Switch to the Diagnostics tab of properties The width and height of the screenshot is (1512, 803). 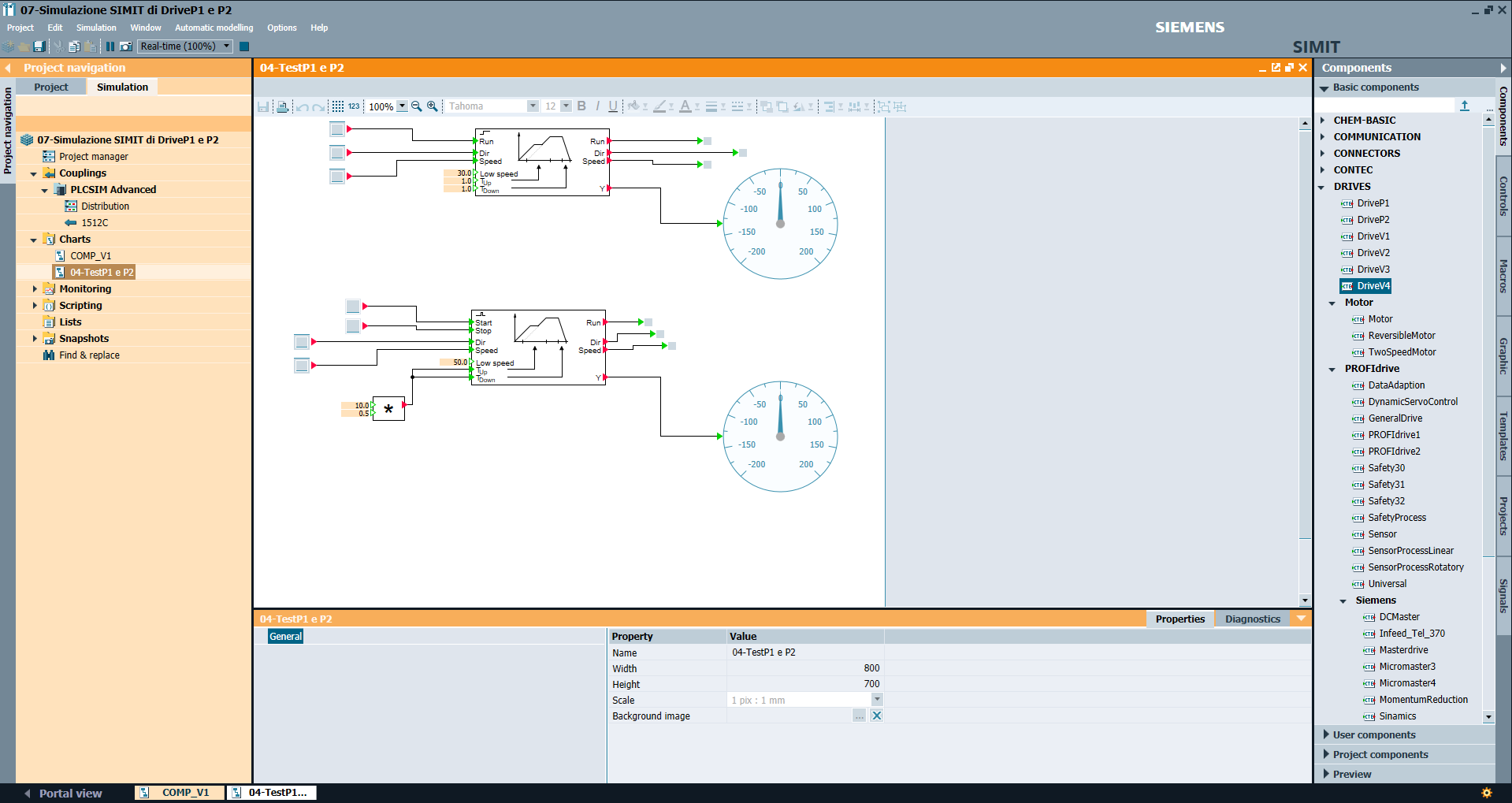coord(1252,619)
